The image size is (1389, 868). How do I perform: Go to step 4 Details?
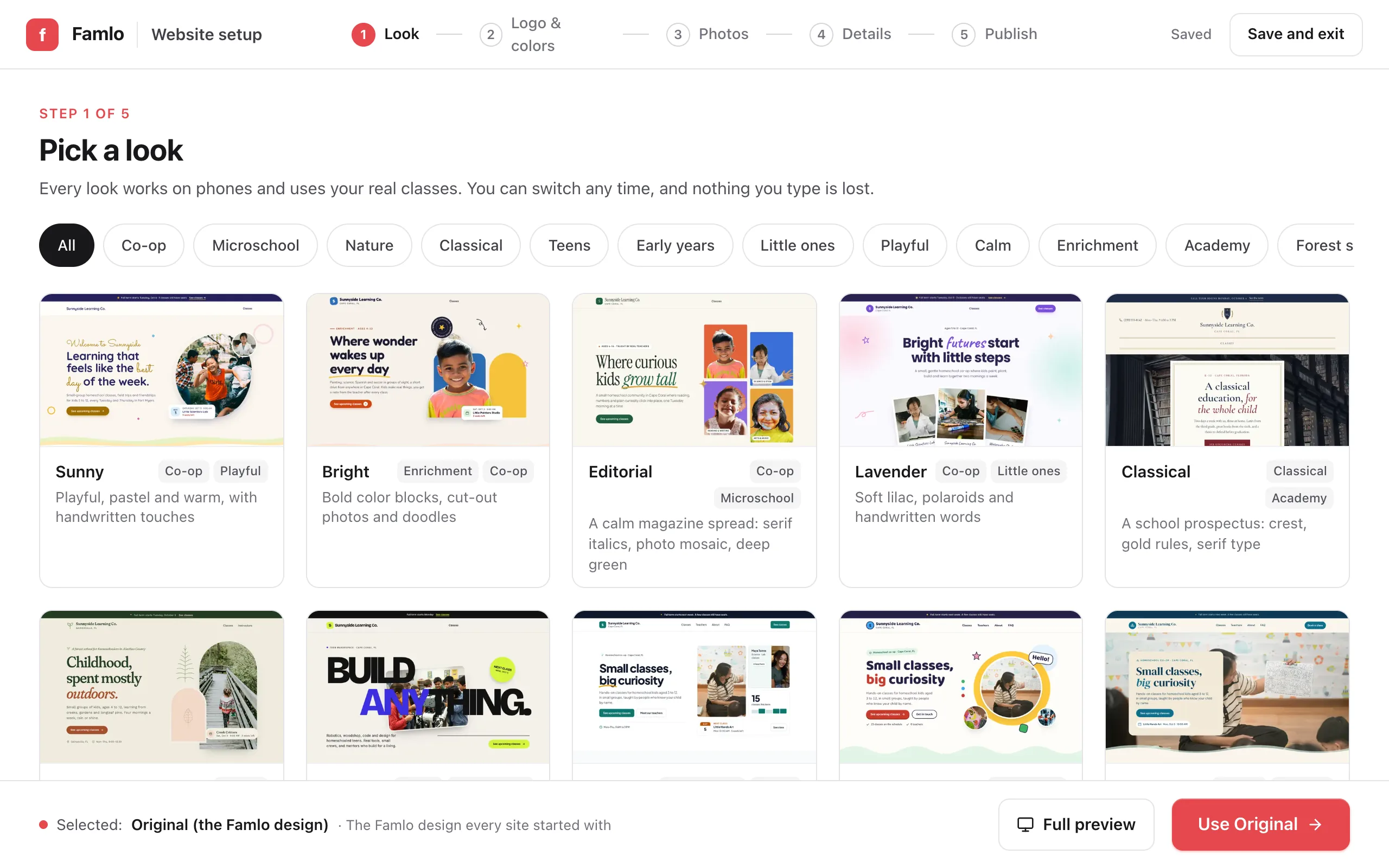[850, 34]
